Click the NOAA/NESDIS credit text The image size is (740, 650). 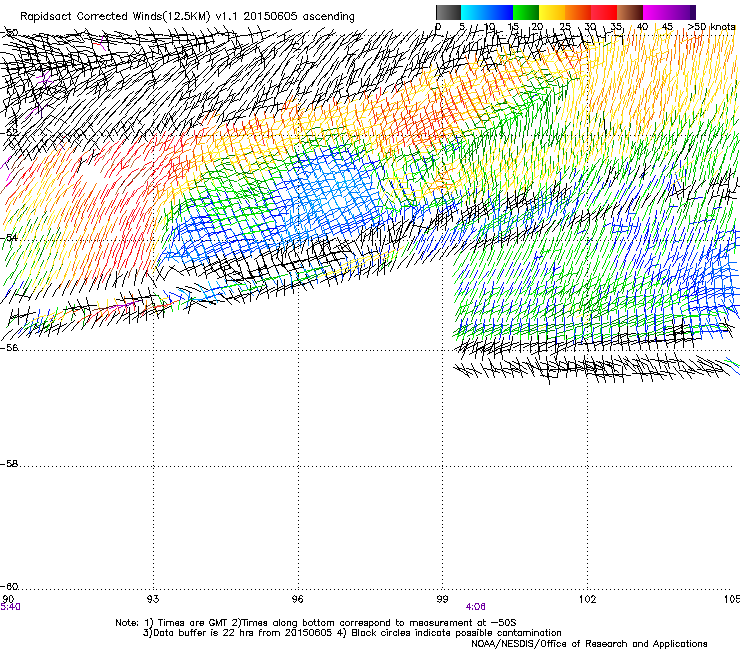point(589,644)
